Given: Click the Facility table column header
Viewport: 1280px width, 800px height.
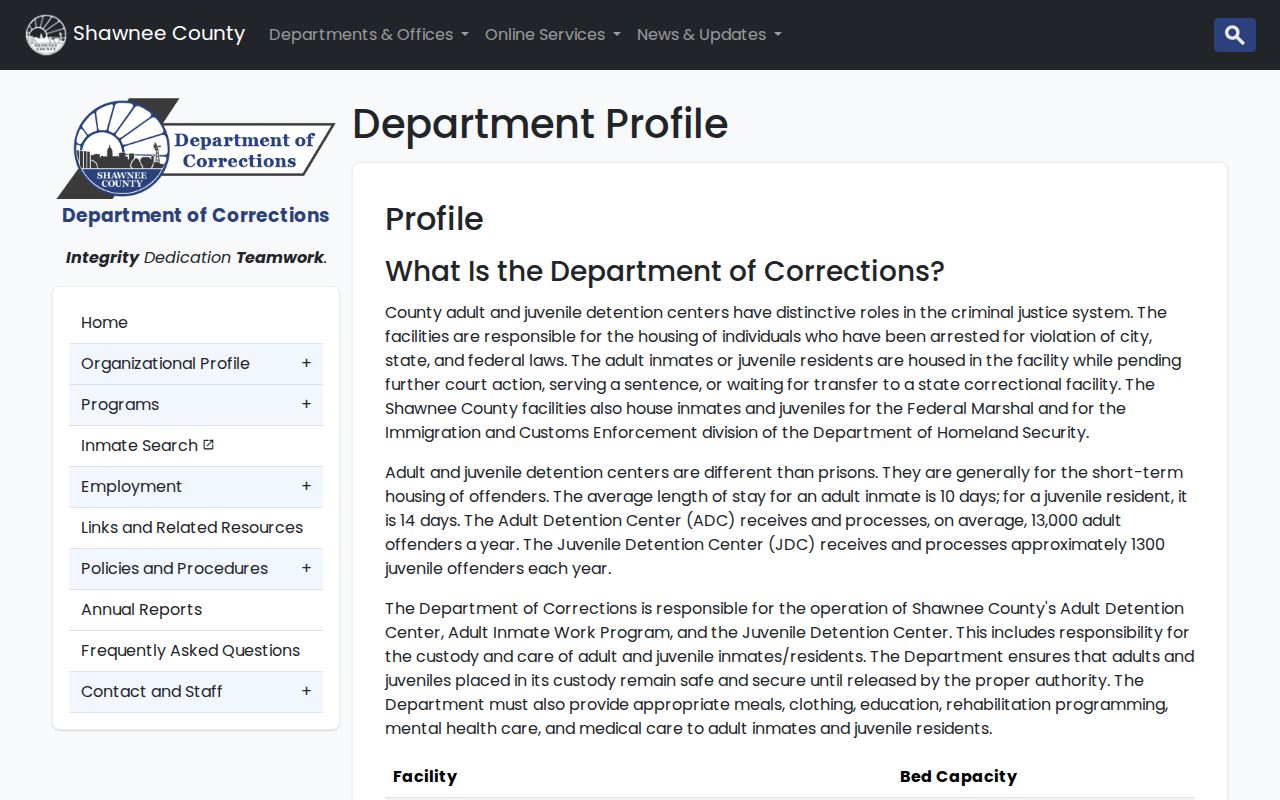Looking at the screenshot, I should click(425, 776).
